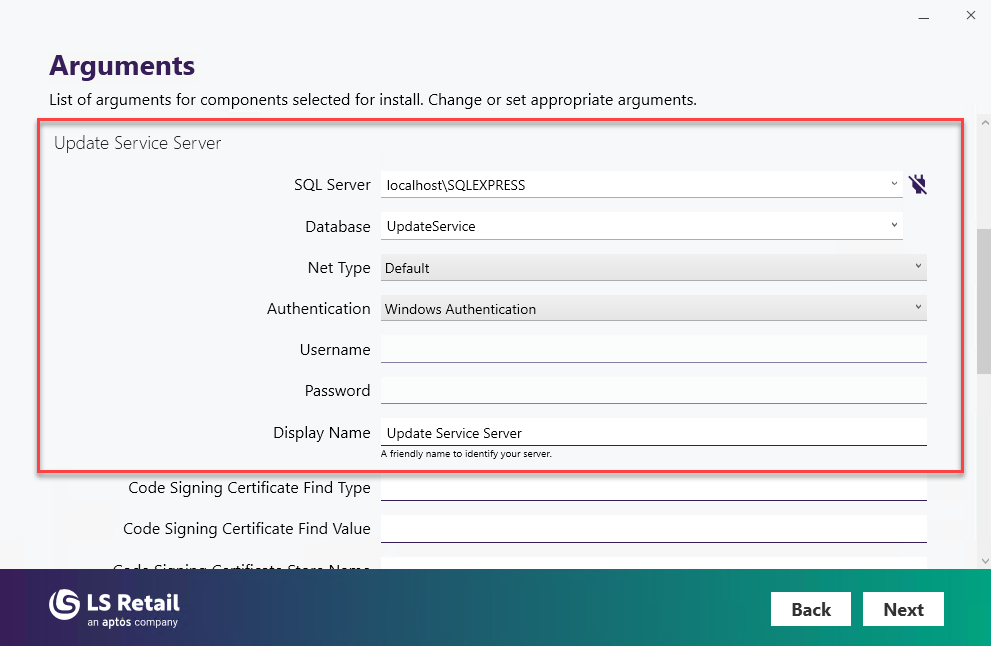
Task: Click the scrollbar down arrow
Action: coord(983,560)
